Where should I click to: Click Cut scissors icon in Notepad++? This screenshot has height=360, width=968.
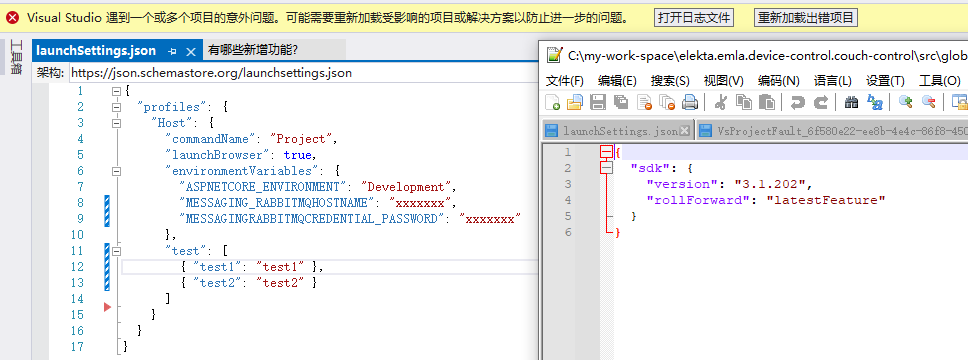[720, 103]
